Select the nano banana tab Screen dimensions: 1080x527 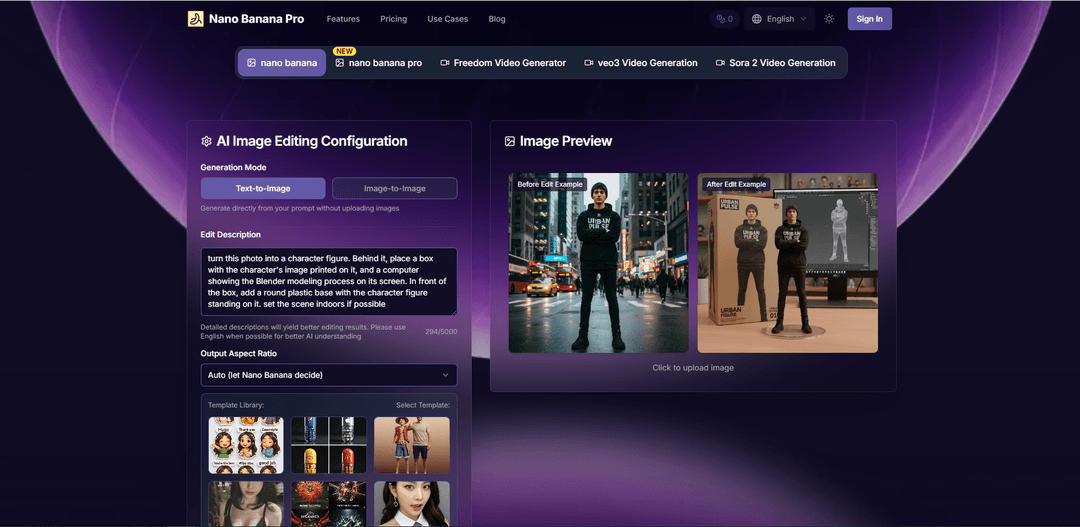[x=282, y=63]
